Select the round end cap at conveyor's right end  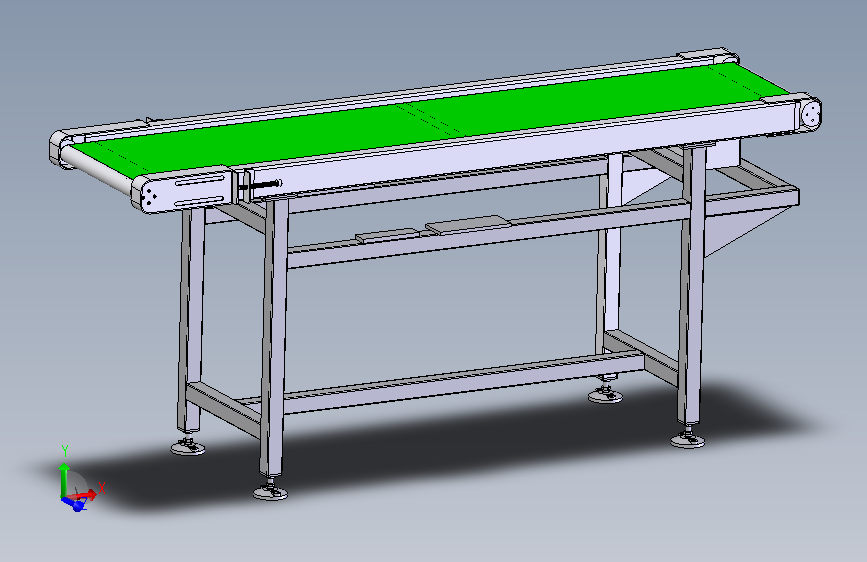pyautogui.click(x=811, y=114)
